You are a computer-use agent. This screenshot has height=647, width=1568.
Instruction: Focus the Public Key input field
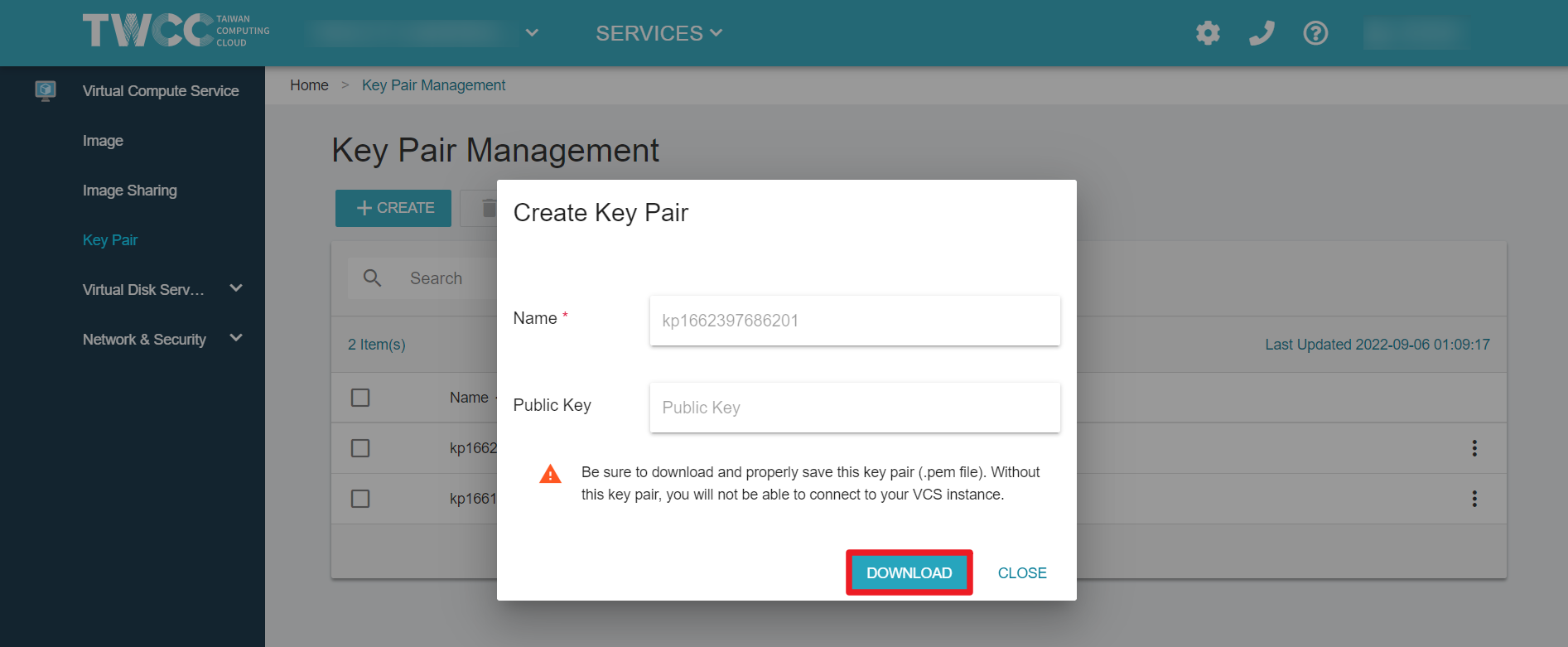tap(855, 408)
